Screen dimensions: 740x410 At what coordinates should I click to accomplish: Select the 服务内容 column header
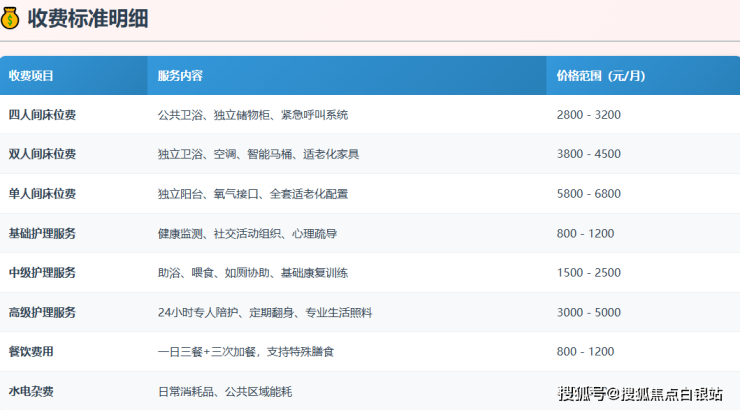coord(180,76)
